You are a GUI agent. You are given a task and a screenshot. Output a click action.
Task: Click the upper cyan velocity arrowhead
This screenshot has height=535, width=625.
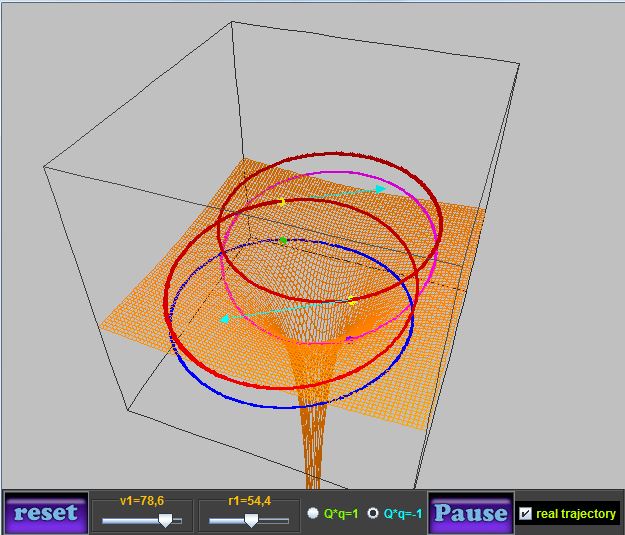click(381, 188)
